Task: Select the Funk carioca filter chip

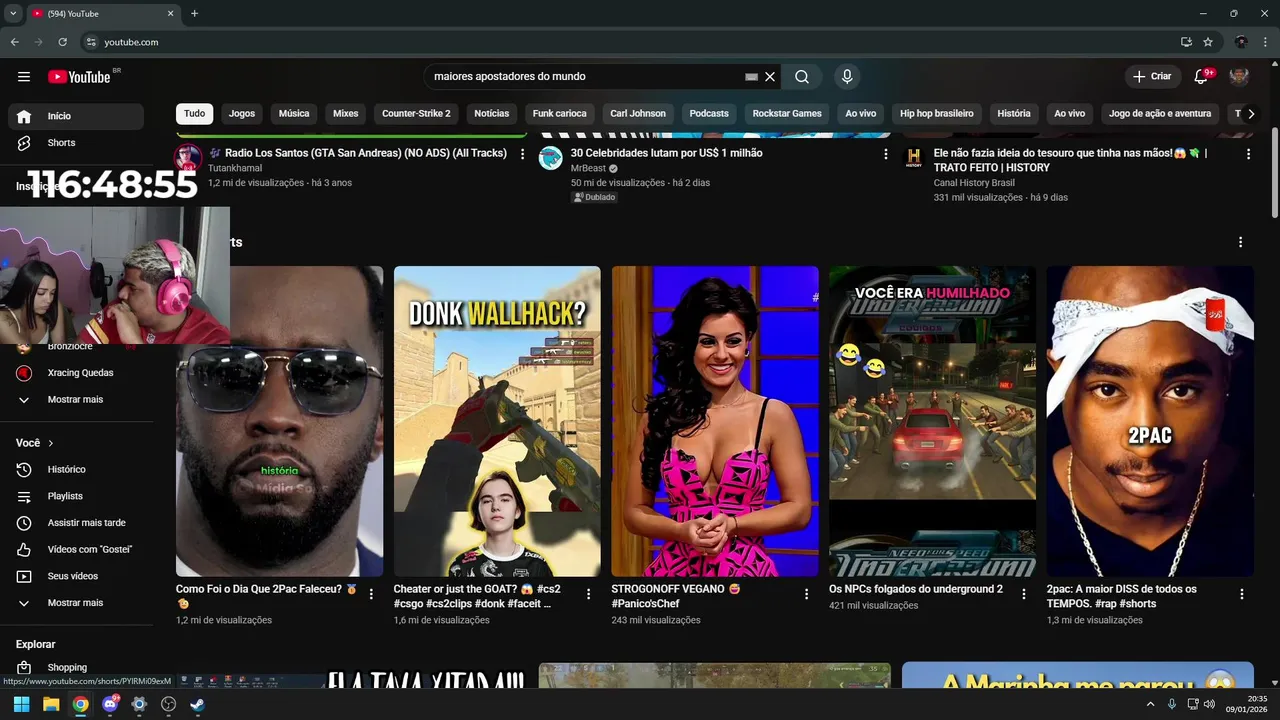Action: point(560,113)
